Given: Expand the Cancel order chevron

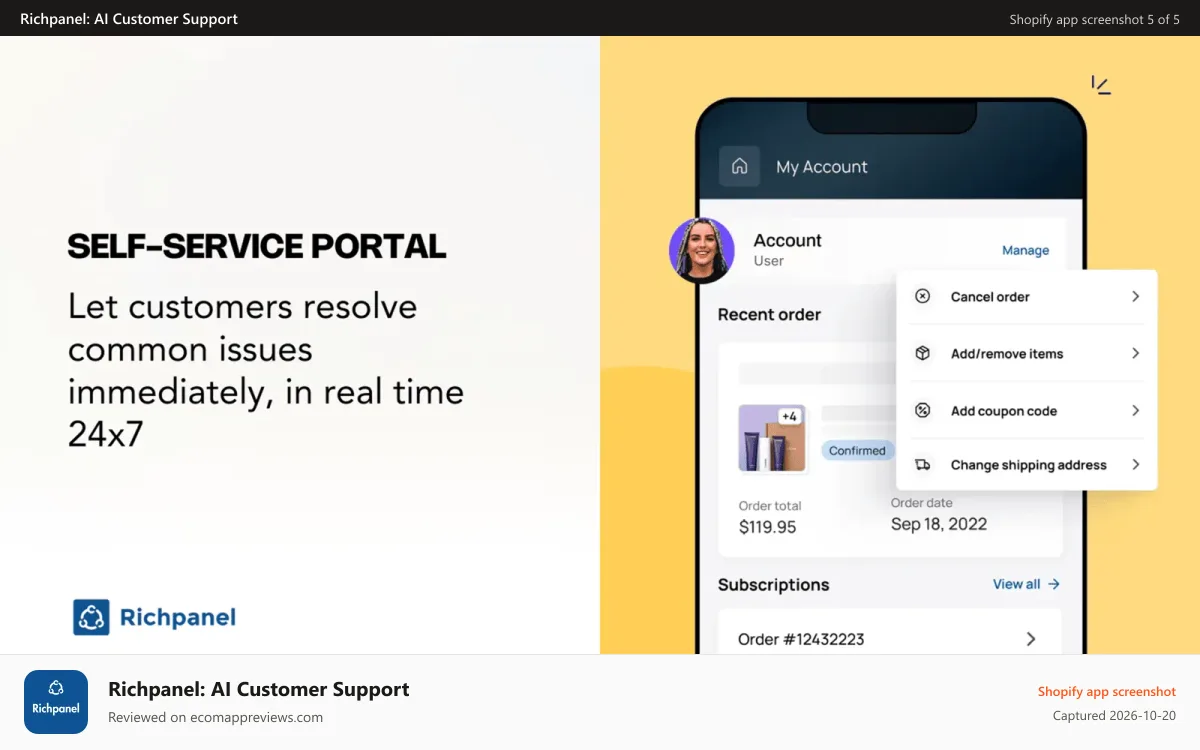Looking at the screenshot, I should [1135, 296].
